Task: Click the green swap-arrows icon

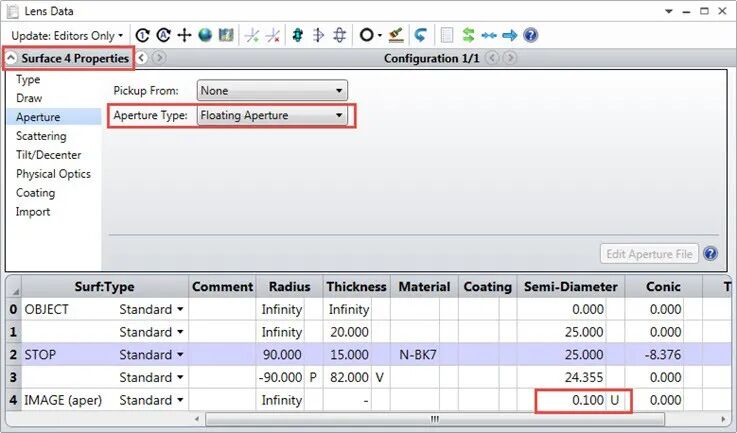Action: (468, 35)
